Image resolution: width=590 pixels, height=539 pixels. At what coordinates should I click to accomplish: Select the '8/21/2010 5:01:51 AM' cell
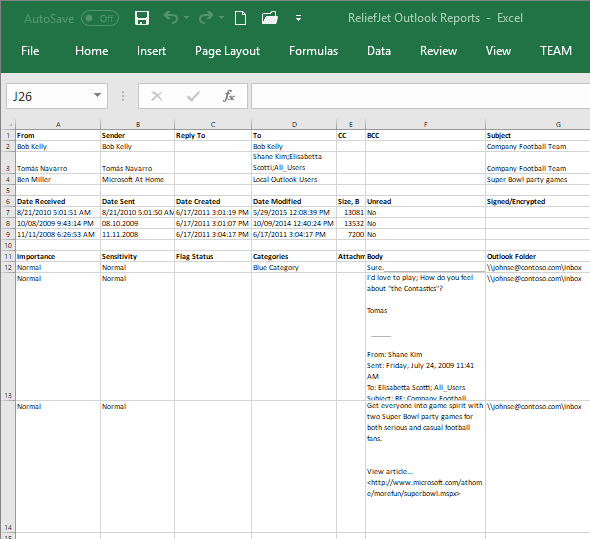pos(58,212)
